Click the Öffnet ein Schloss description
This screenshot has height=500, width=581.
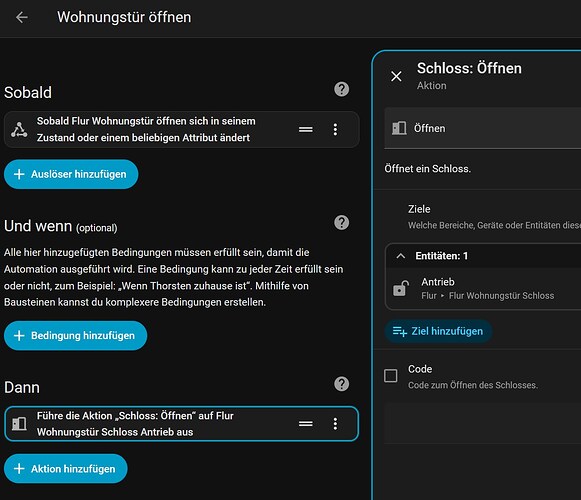(x=428, y=169)
